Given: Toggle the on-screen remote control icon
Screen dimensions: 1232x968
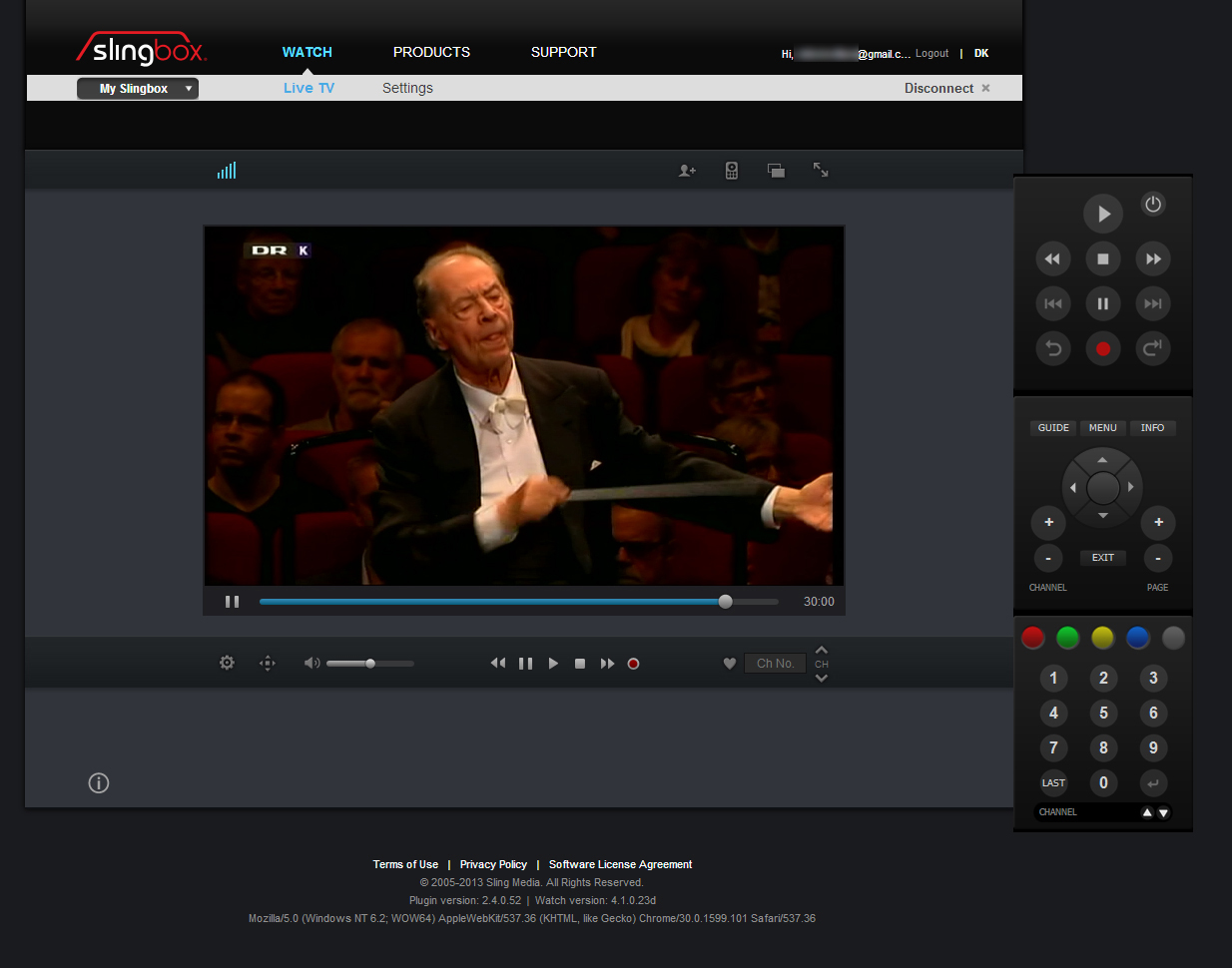Looking at the screenshot, I should [x=732, y=171].
